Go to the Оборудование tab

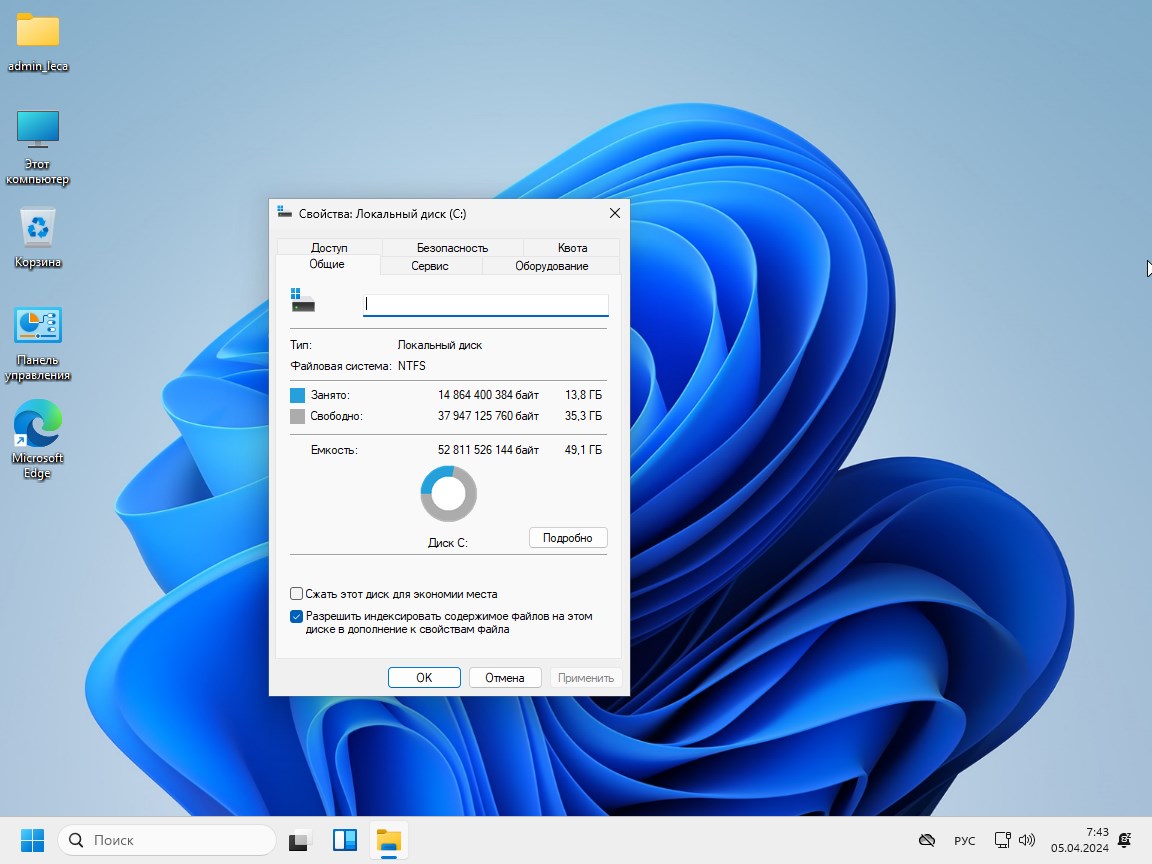coord(551,266)
